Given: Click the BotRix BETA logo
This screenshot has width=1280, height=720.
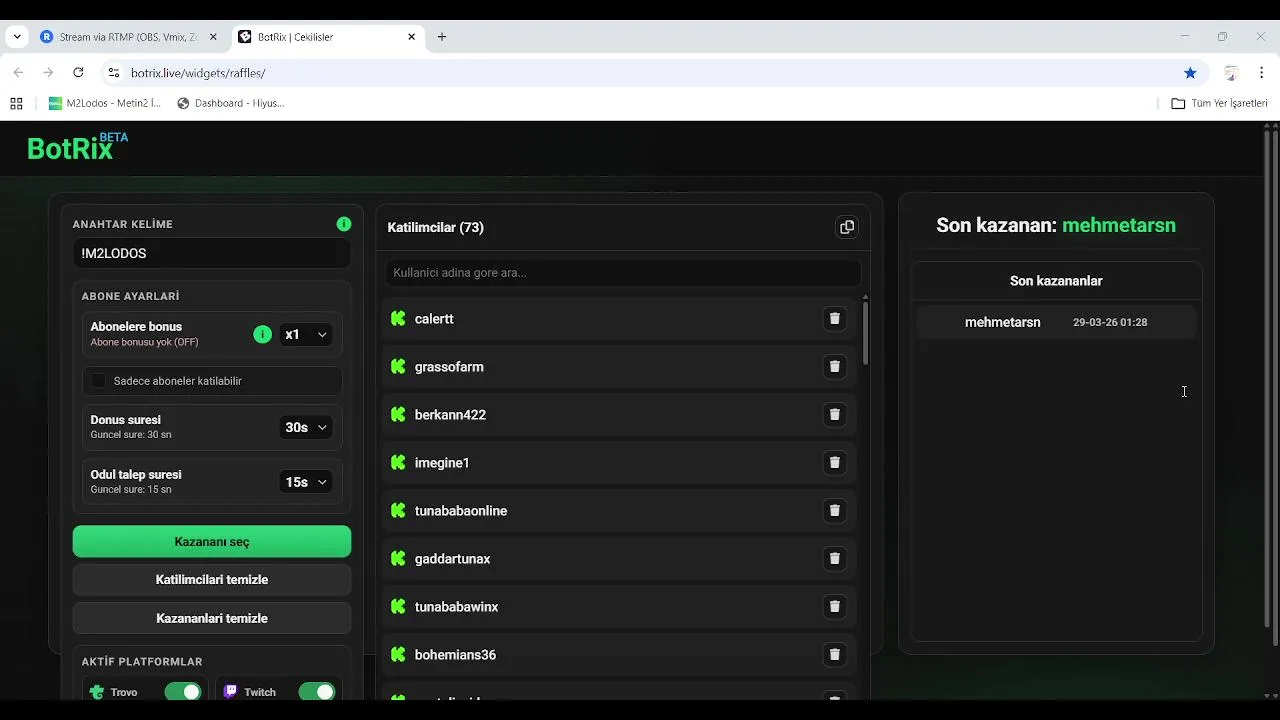Looking at the screenshot, I should (77, 147).
